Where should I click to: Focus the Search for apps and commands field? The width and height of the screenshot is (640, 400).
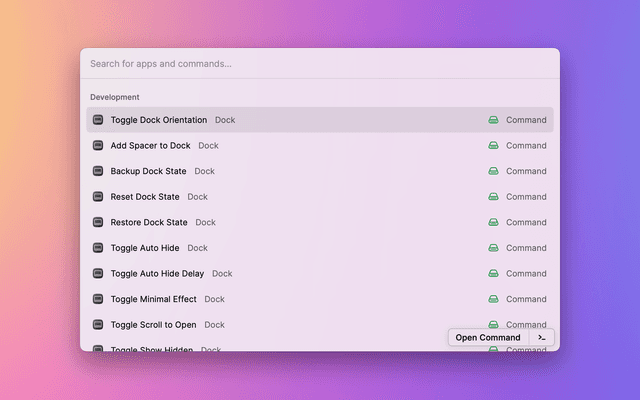click(x=300, y=64)
